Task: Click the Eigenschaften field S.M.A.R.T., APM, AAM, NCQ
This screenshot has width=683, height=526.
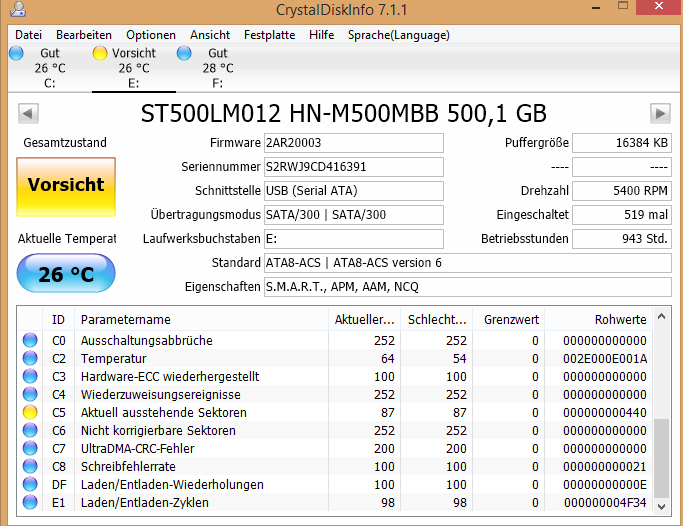Action: [468, 287]
